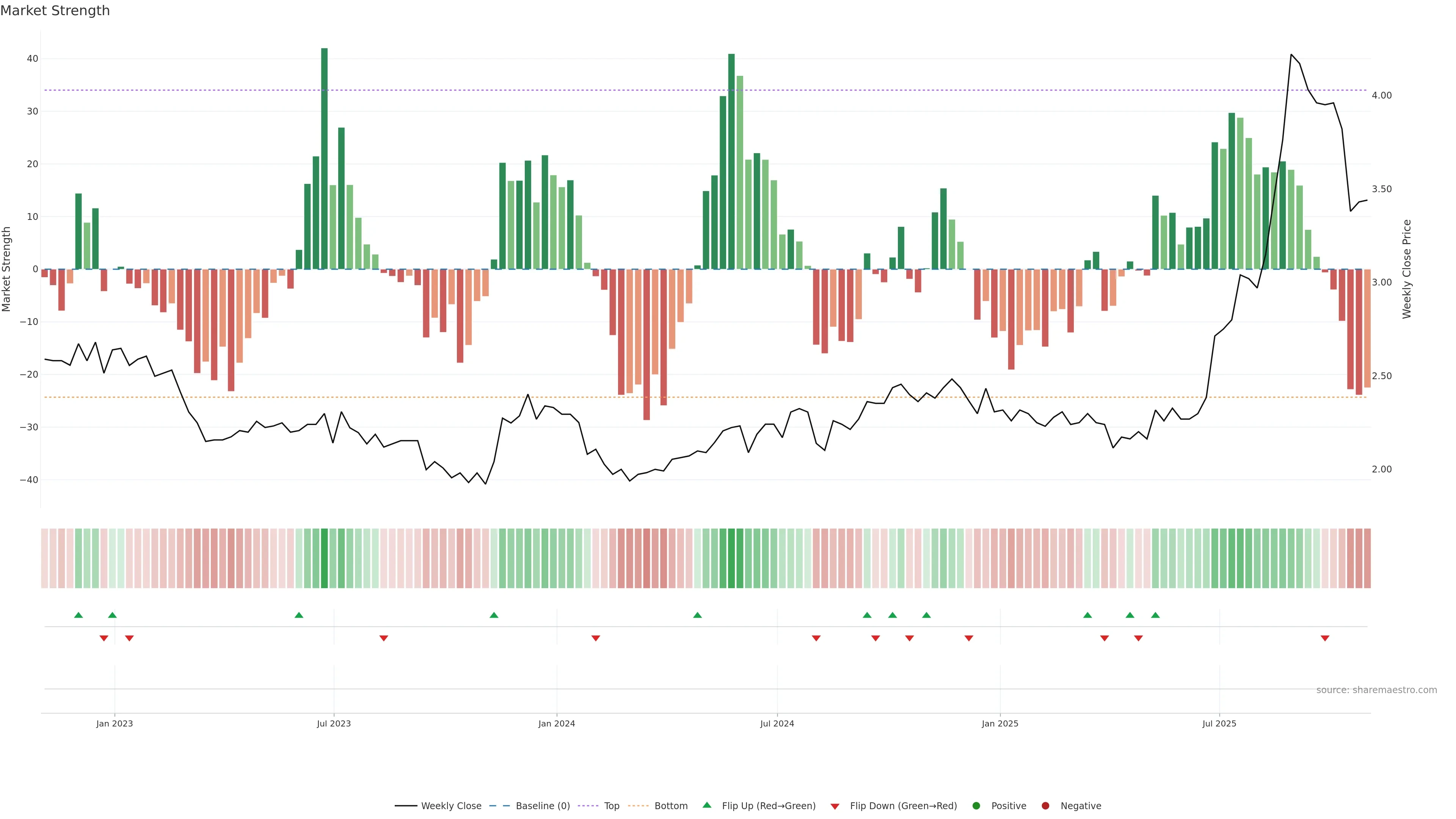
Task: Click the Weekly Close Price axis title
Action: [x=1407, y=269]
